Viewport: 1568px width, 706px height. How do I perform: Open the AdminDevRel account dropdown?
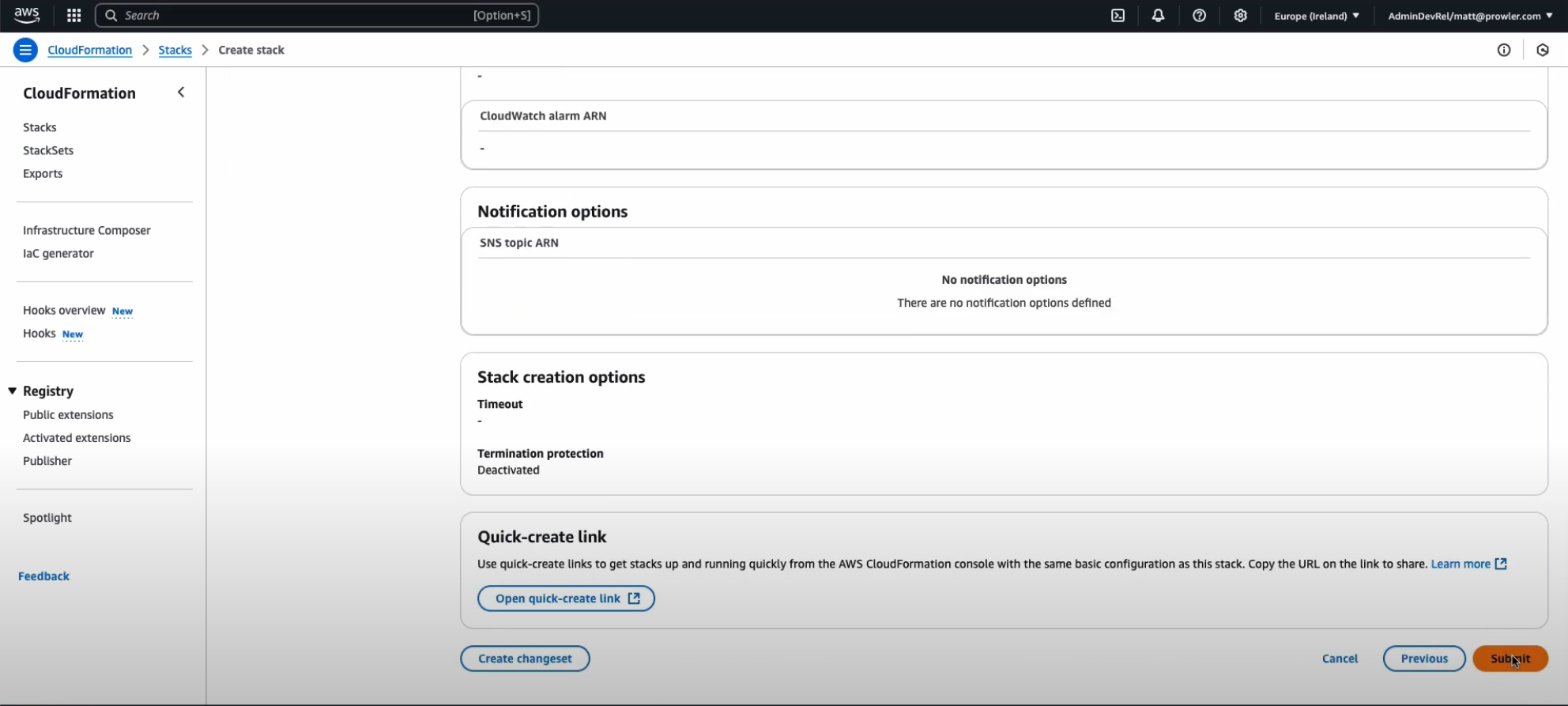(x=1470, y=16)
